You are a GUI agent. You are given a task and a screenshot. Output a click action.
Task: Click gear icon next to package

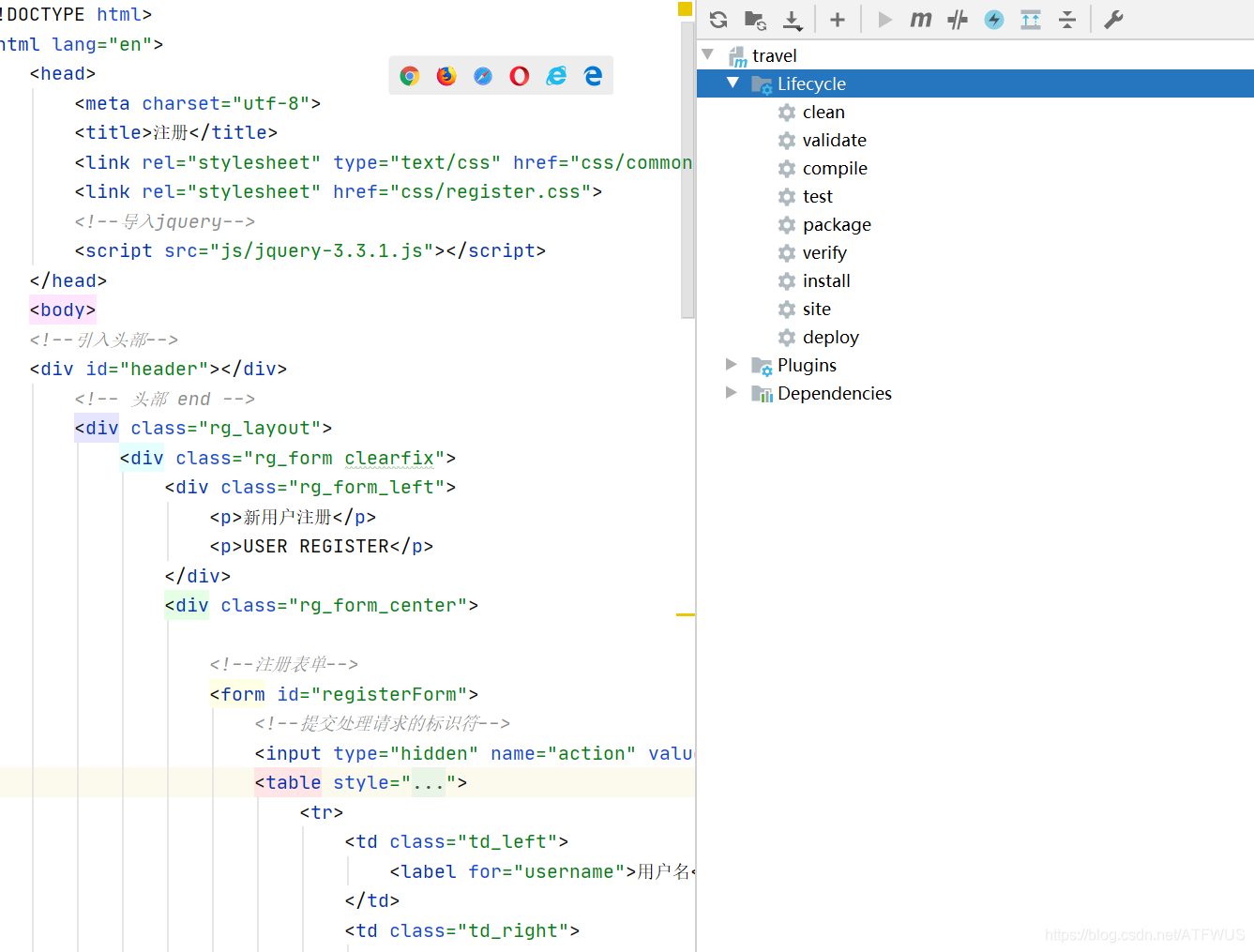(x=787, y=225)
